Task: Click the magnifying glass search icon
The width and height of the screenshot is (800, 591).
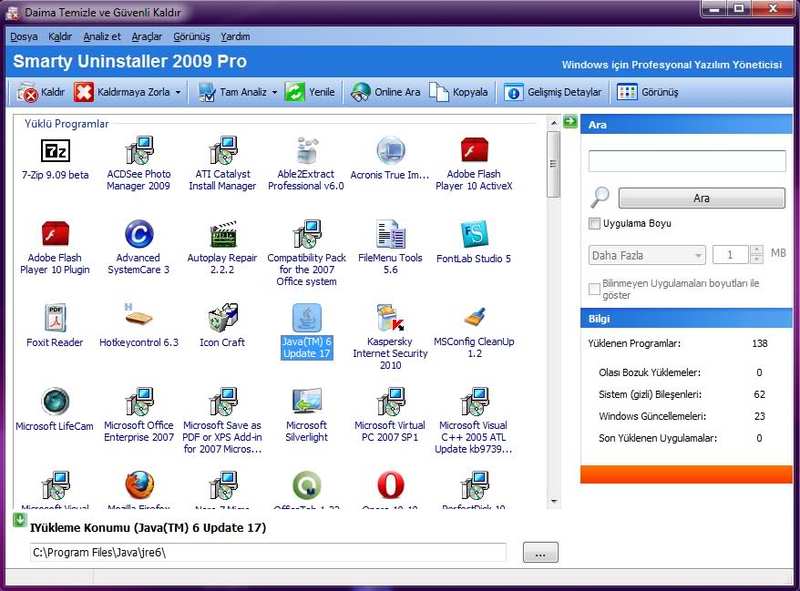Action: [600, 197]
